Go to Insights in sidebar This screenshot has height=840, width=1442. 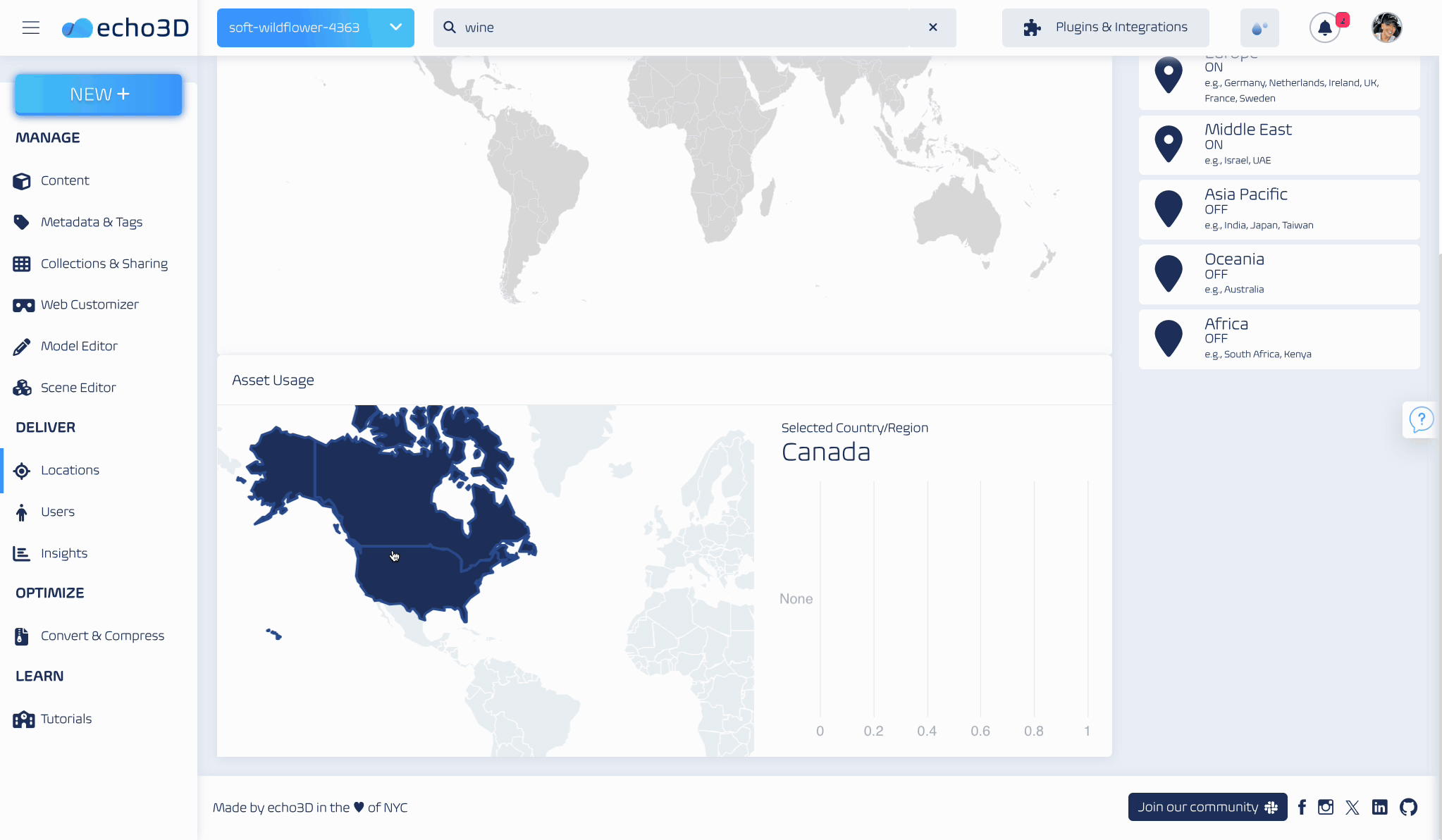pos(63,553)
